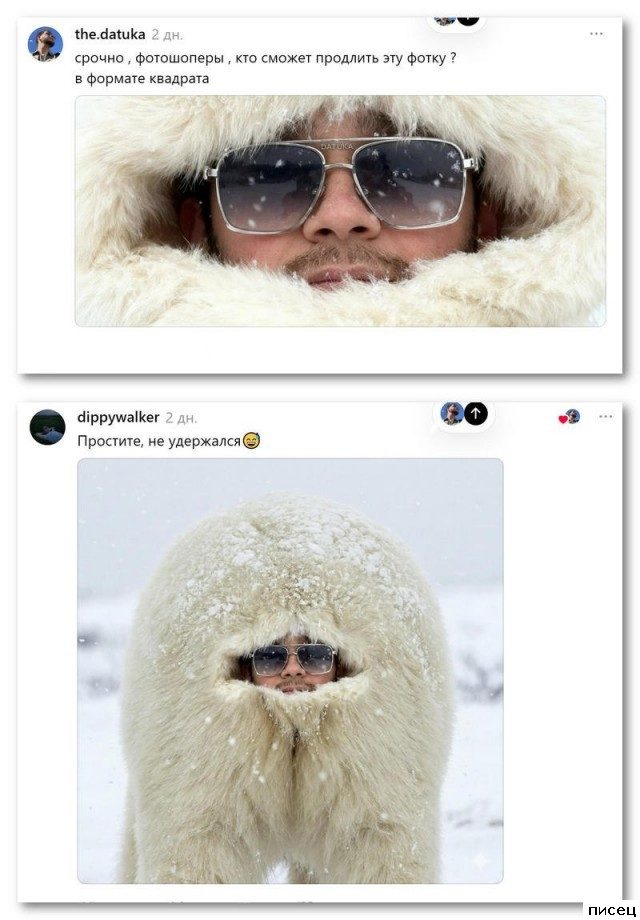This screenshot has width=640, height=920.
Task: Click black up-arrow button on dippywalker reply
Action: pos(475,413)
